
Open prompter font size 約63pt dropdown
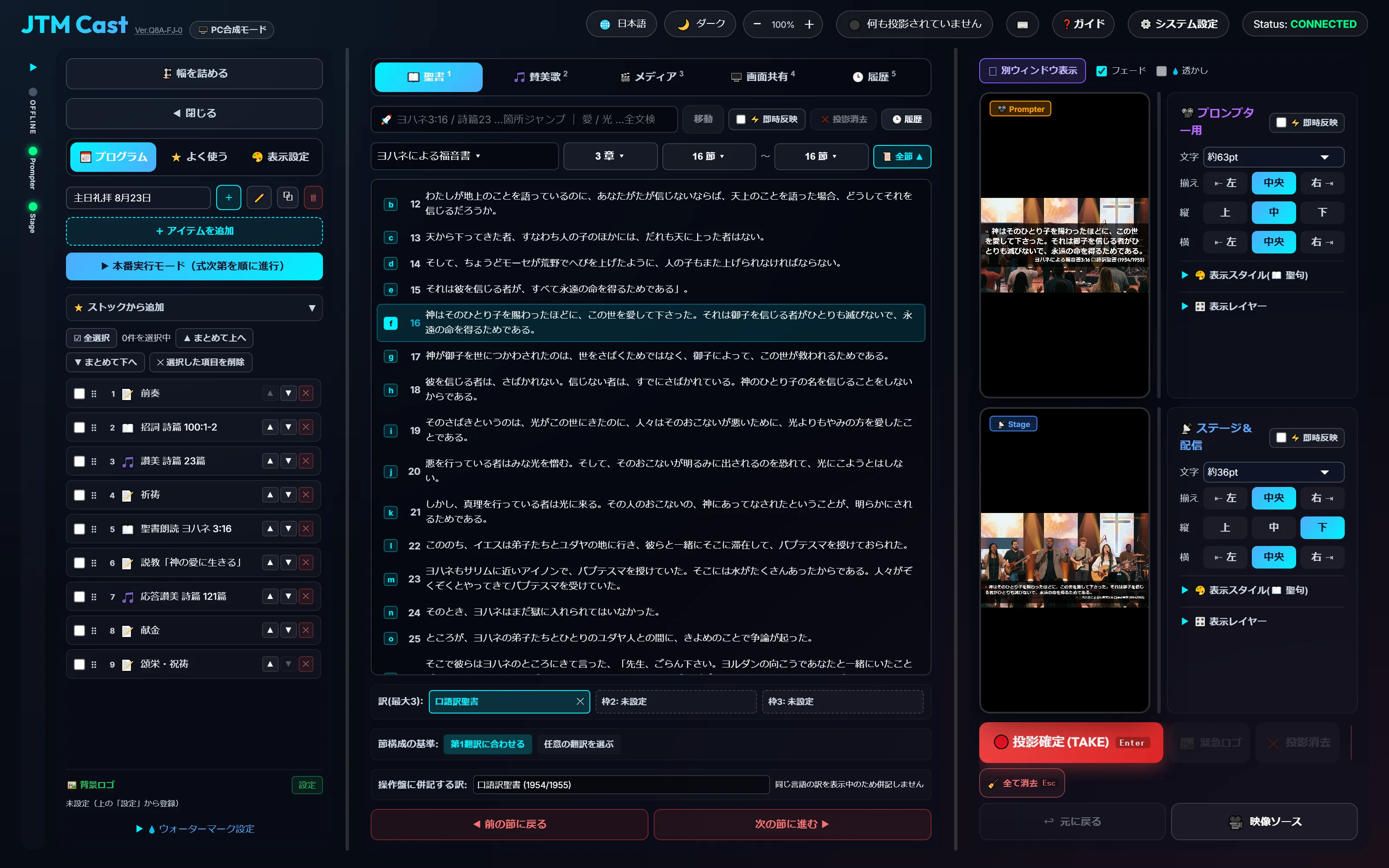click(1273, 157)
